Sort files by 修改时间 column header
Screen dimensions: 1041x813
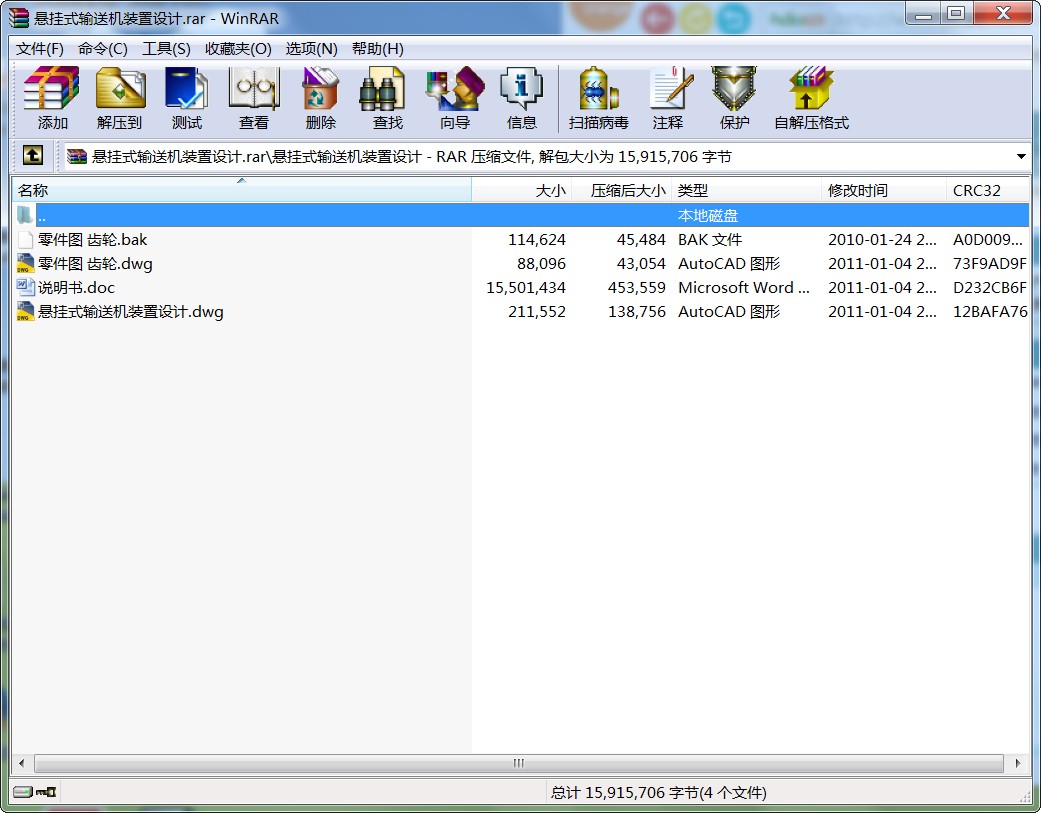pyautogui.click(x=884, y=190)
